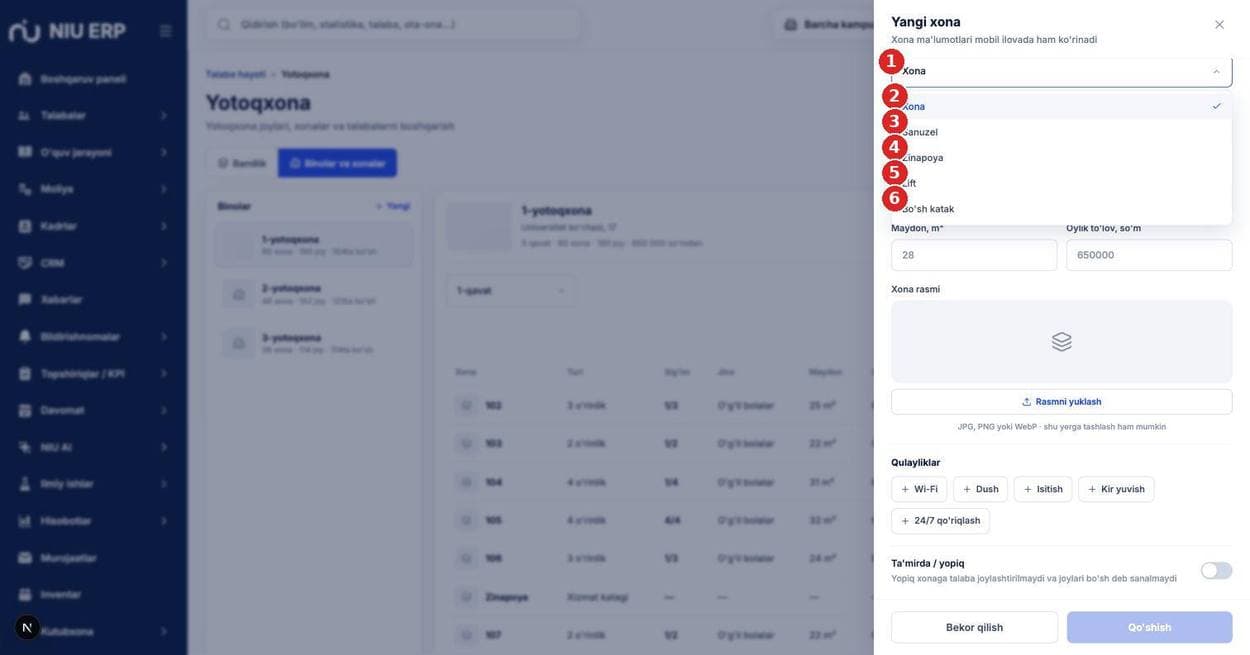Collapse the sidebar with the hamburger icon
1250x655 pixels.
pos(166,31)
